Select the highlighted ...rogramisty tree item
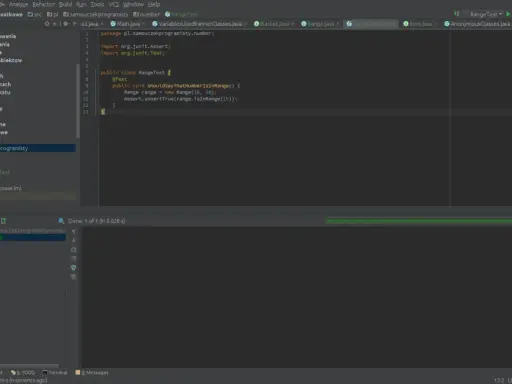This screenshot has height=384, width=512. [x=38, y=148]
